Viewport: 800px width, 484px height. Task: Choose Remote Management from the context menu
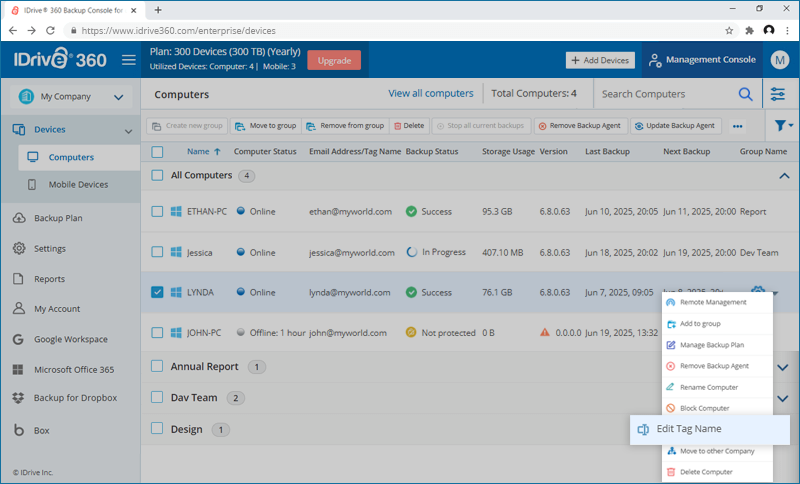(717, 302)
